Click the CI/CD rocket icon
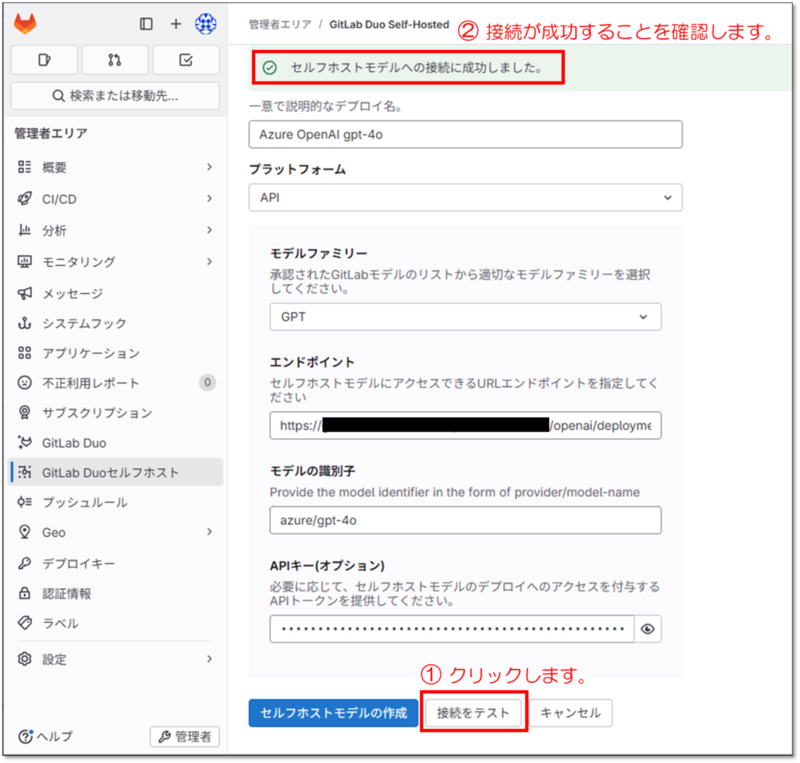The image size is (800, 763). tap(24, 199)
